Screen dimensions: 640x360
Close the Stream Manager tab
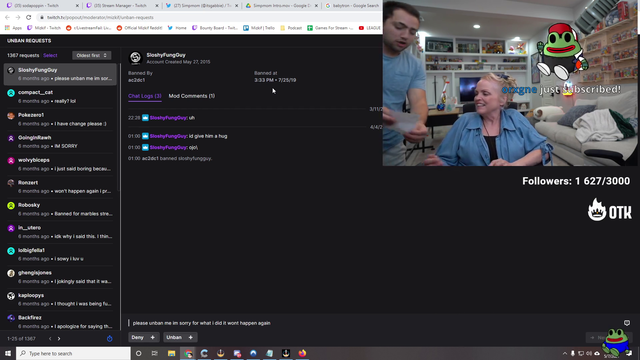(157, 6)
